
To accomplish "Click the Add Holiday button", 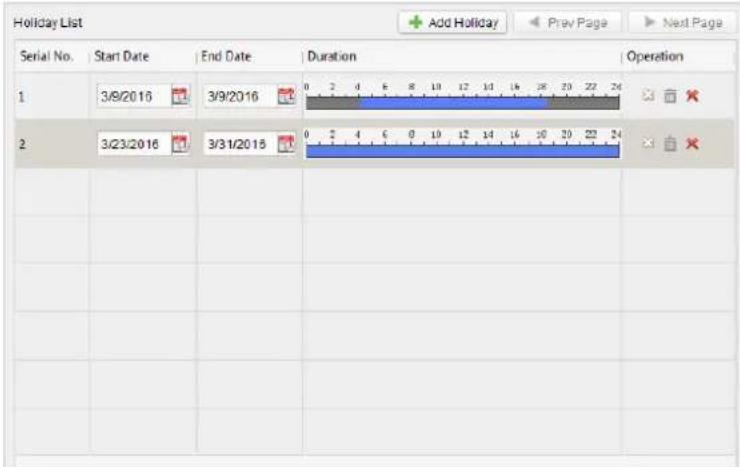I will tap(452, 22).
